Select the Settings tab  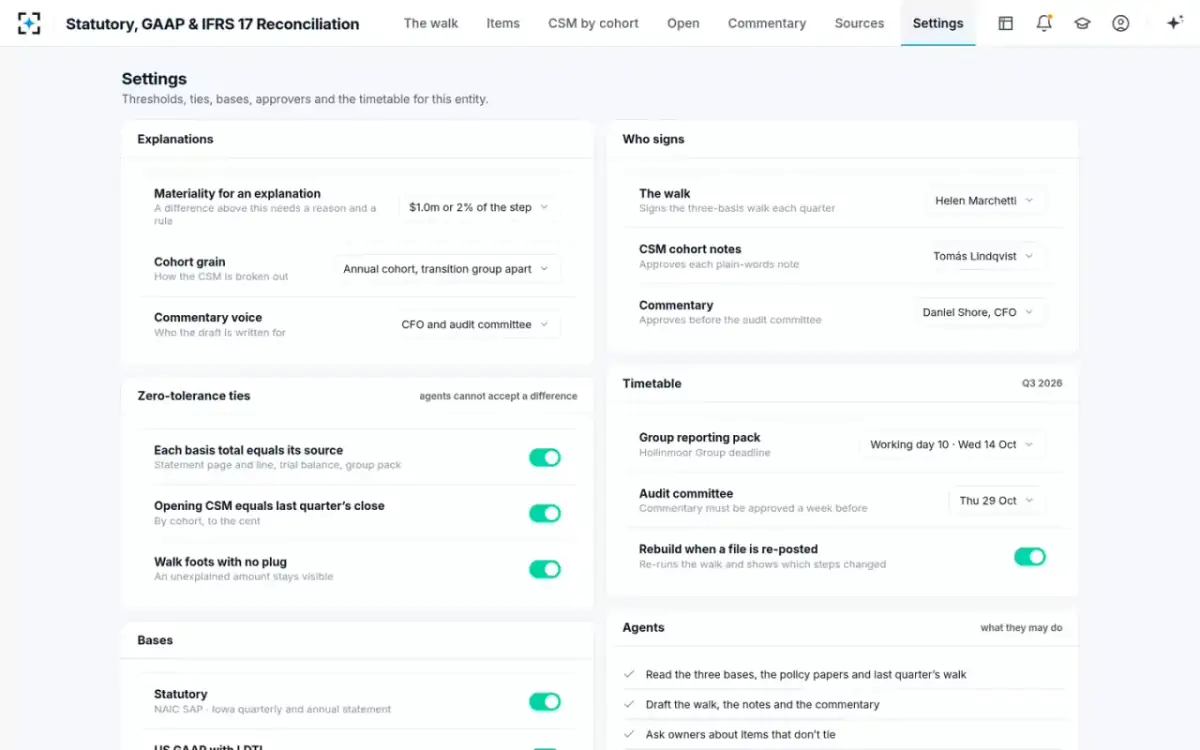pos(938,23)
